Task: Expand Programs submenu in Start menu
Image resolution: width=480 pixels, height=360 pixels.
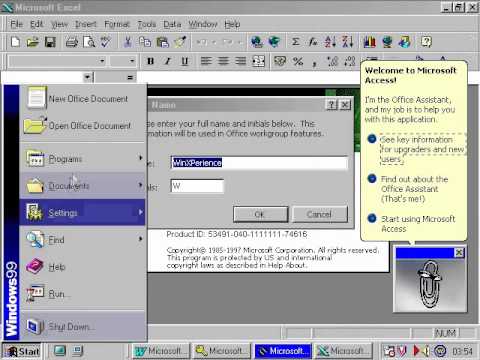Action: pyautogui.click(x=82, y=159)
